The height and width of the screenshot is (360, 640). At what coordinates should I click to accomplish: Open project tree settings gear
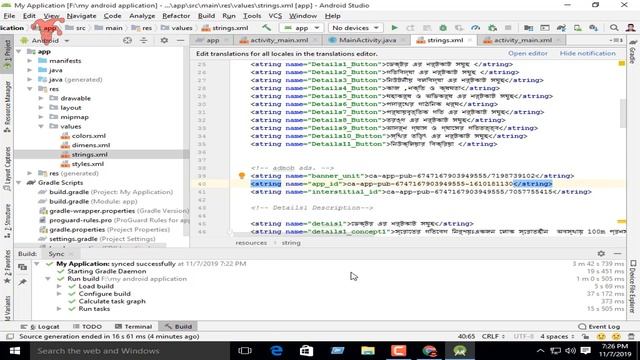point(164,40)
